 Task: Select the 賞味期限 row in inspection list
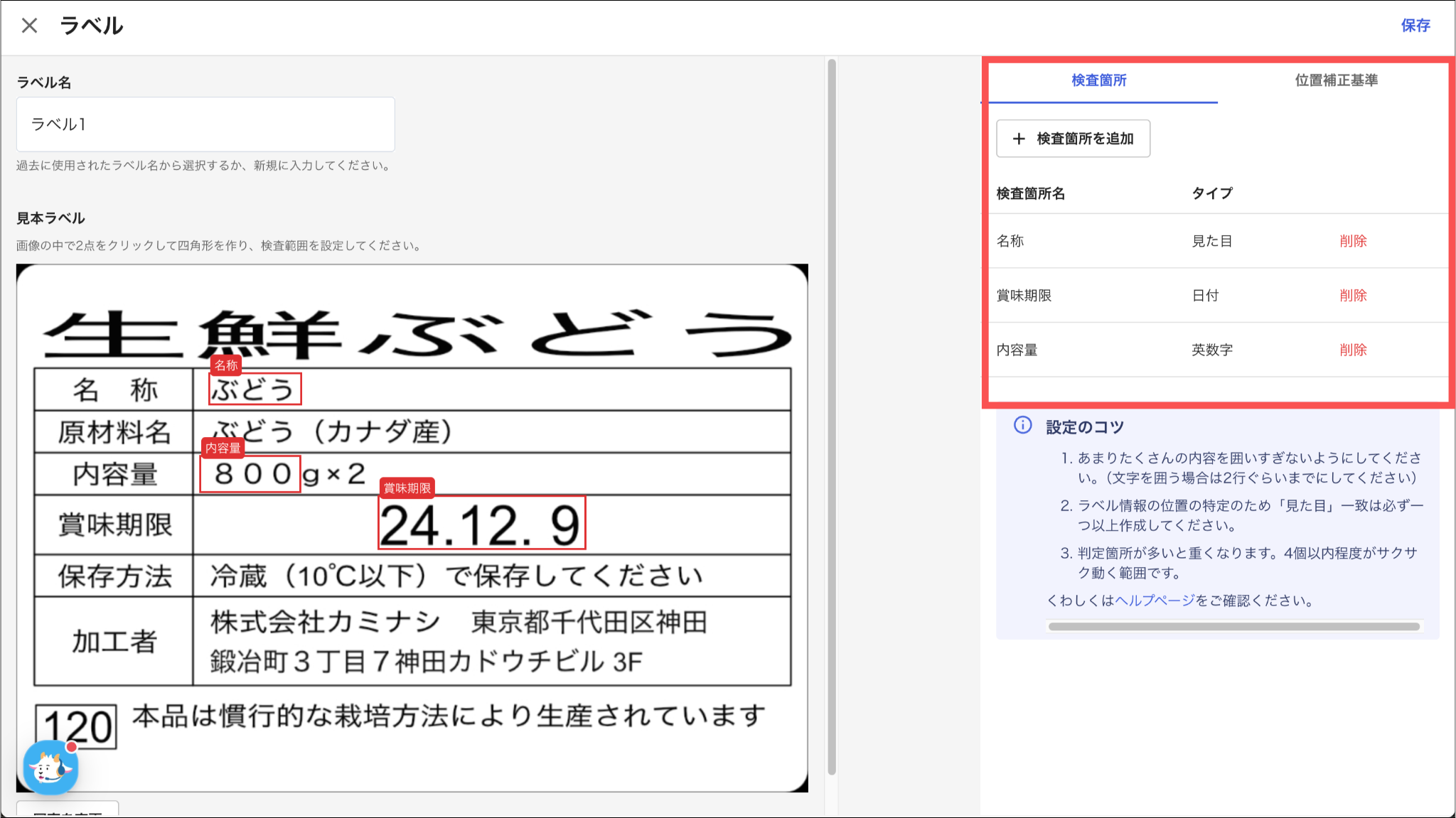[1024, 295]
